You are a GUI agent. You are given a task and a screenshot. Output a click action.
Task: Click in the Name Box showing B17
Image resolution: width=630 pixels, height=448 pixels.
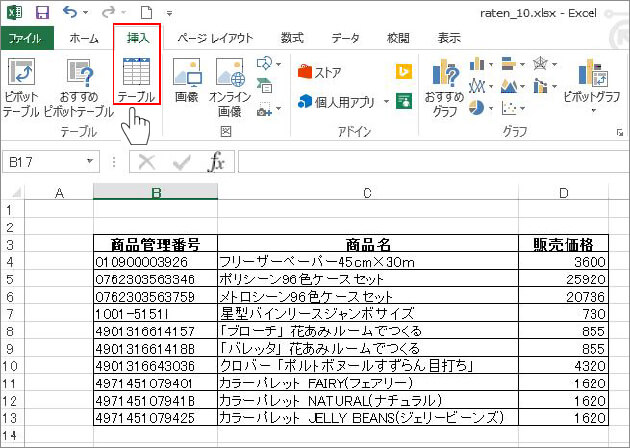click(x=42, y=162)
